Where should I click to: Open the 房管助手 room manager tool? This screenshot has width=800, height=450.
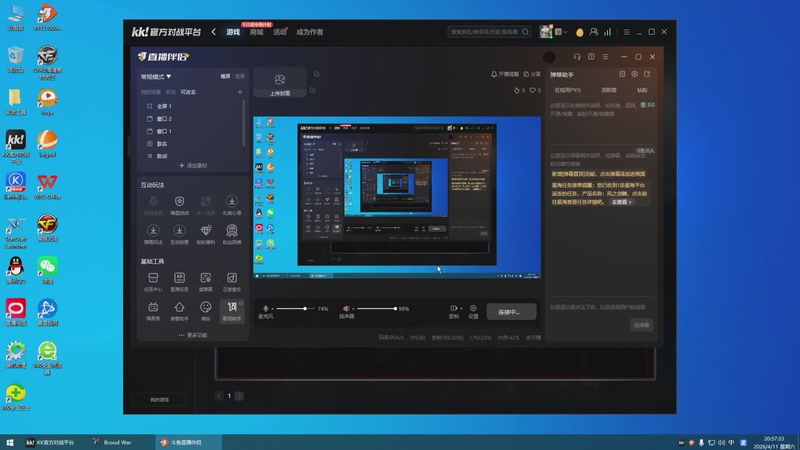(x=179, y=311)
